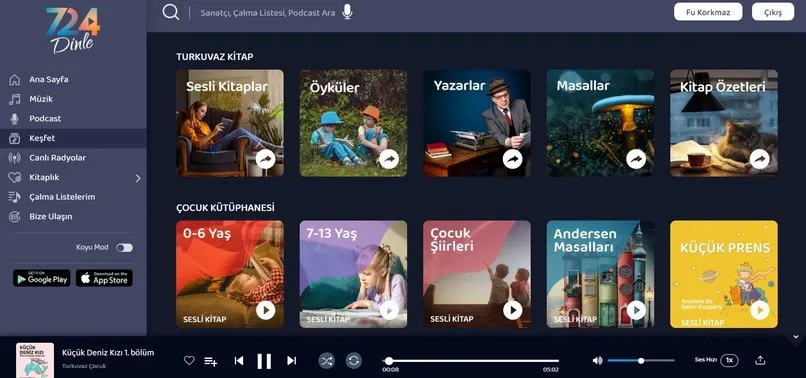Add current track to playlist icon
The width and height of the screenshot is (806, 378).
click(x=211, y=361)
